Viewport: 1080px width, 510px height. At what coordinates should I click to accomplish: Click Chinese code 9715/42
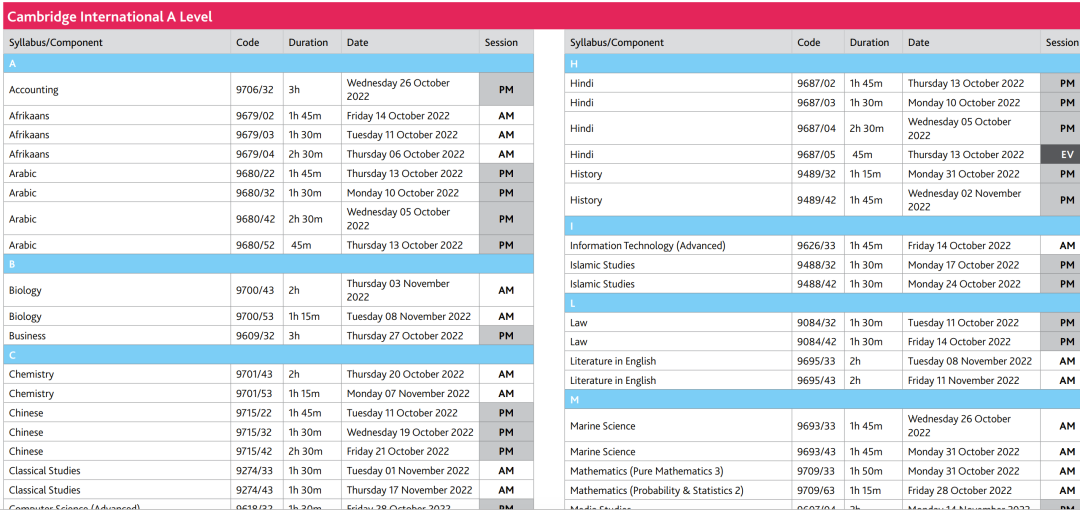255,452
